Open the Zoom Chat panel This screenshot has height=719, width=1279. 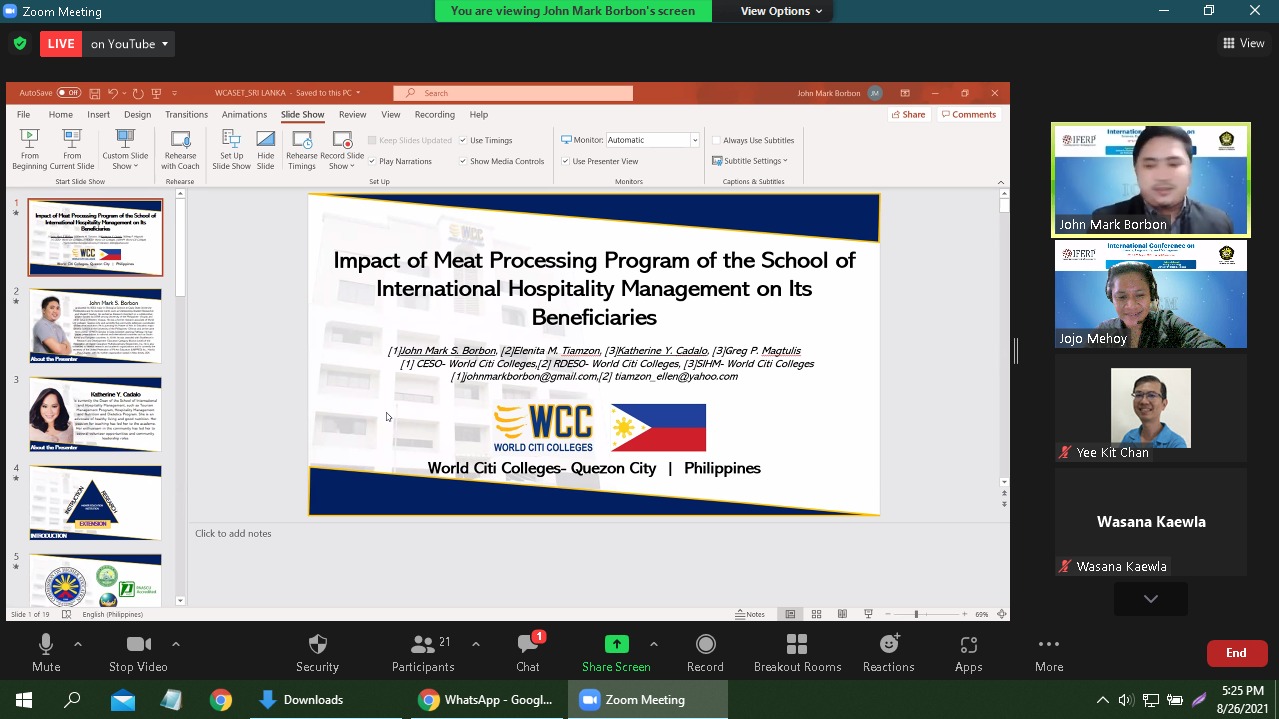[528, 653]
